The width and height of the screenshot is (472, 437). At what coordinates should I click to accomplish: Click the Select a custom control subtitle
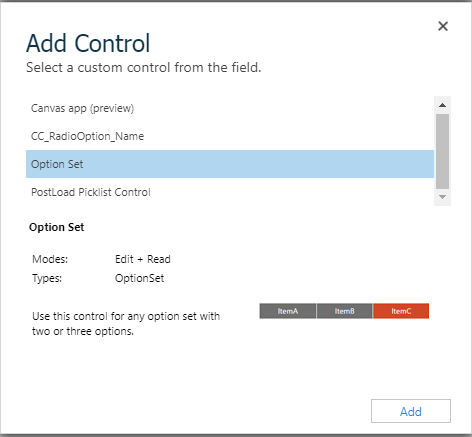pyautogui.click(x=144, y=68)
